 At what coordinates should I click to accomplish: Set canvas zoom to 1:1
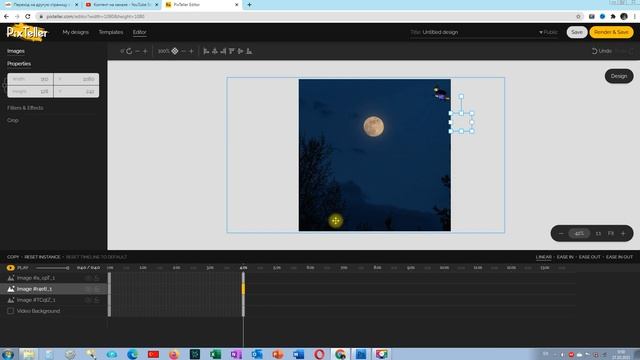click(x=598, y=233)
